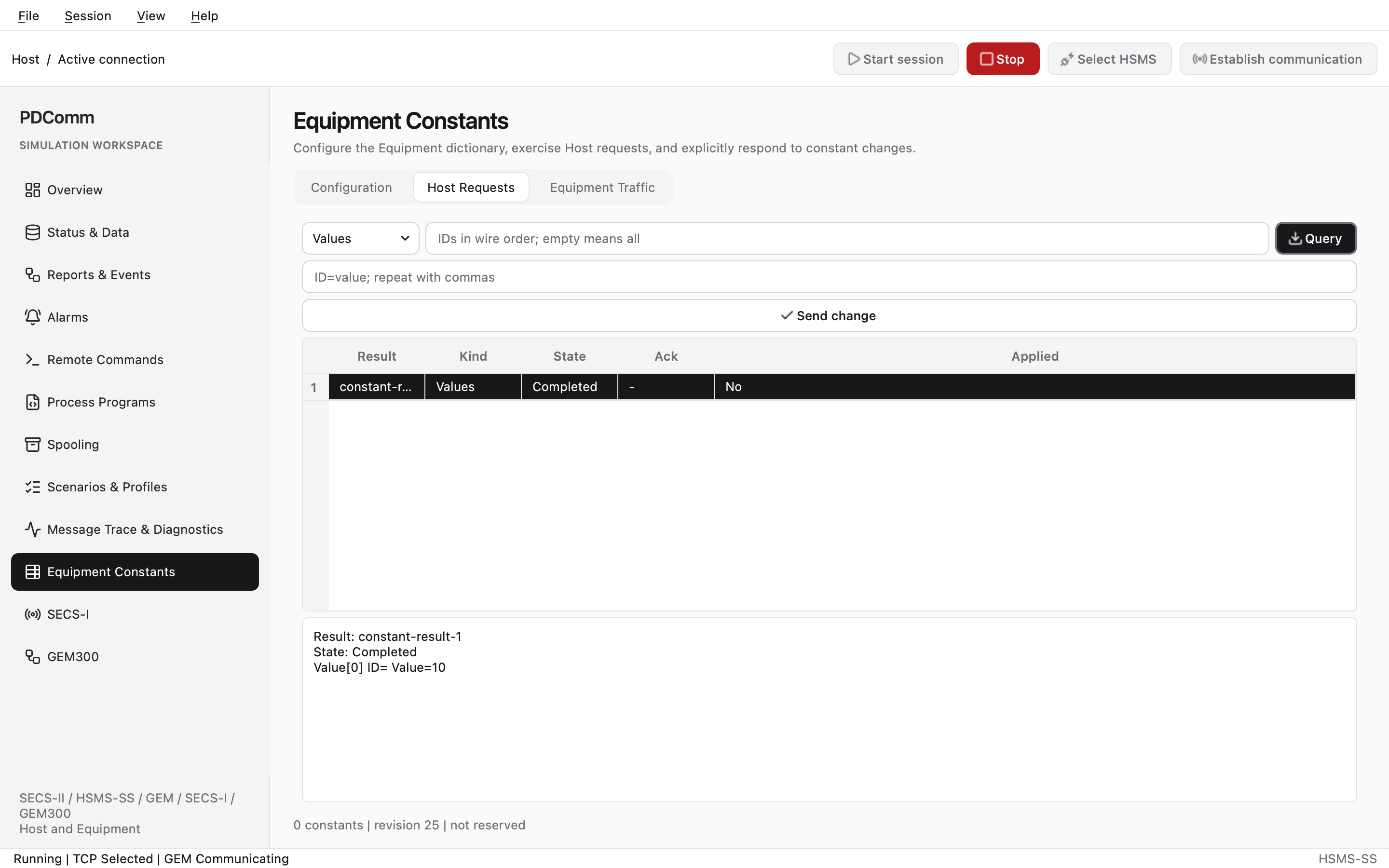Viewport: 1389px width, 868px height.
Task: Click row number 1 header
Action: (x=315, y=388)
